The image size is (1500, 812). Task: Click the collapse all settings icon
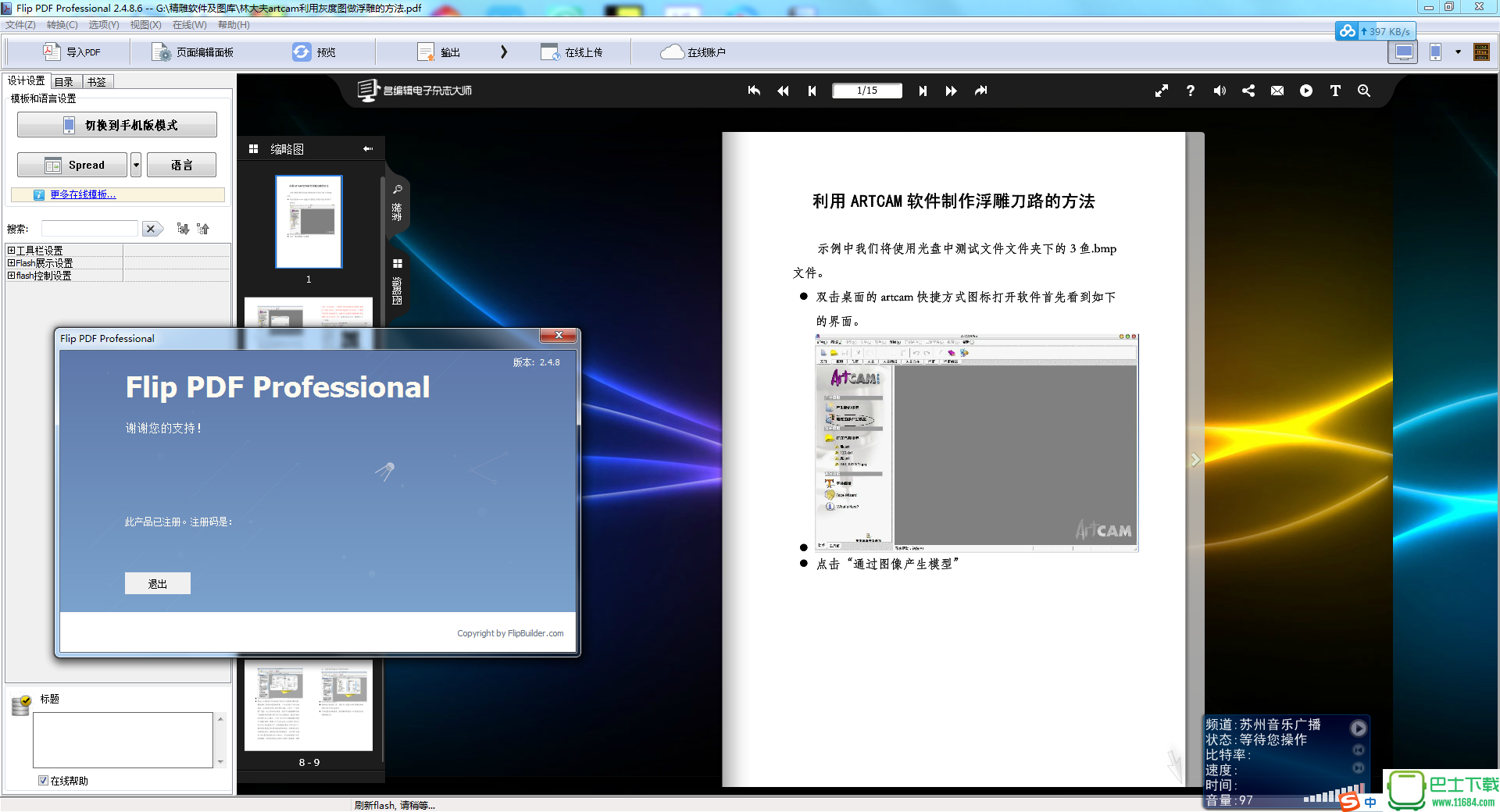click(203, 229)
